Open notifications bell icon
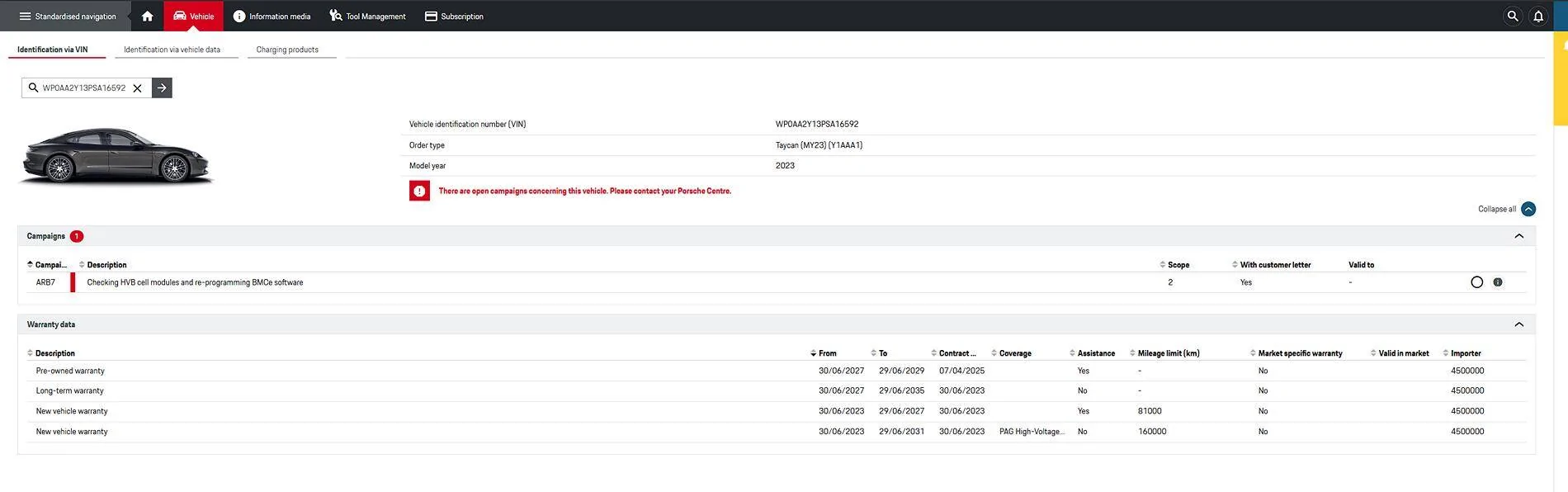The width and height of the screenshot is (1568, 492). (1538, 16)
